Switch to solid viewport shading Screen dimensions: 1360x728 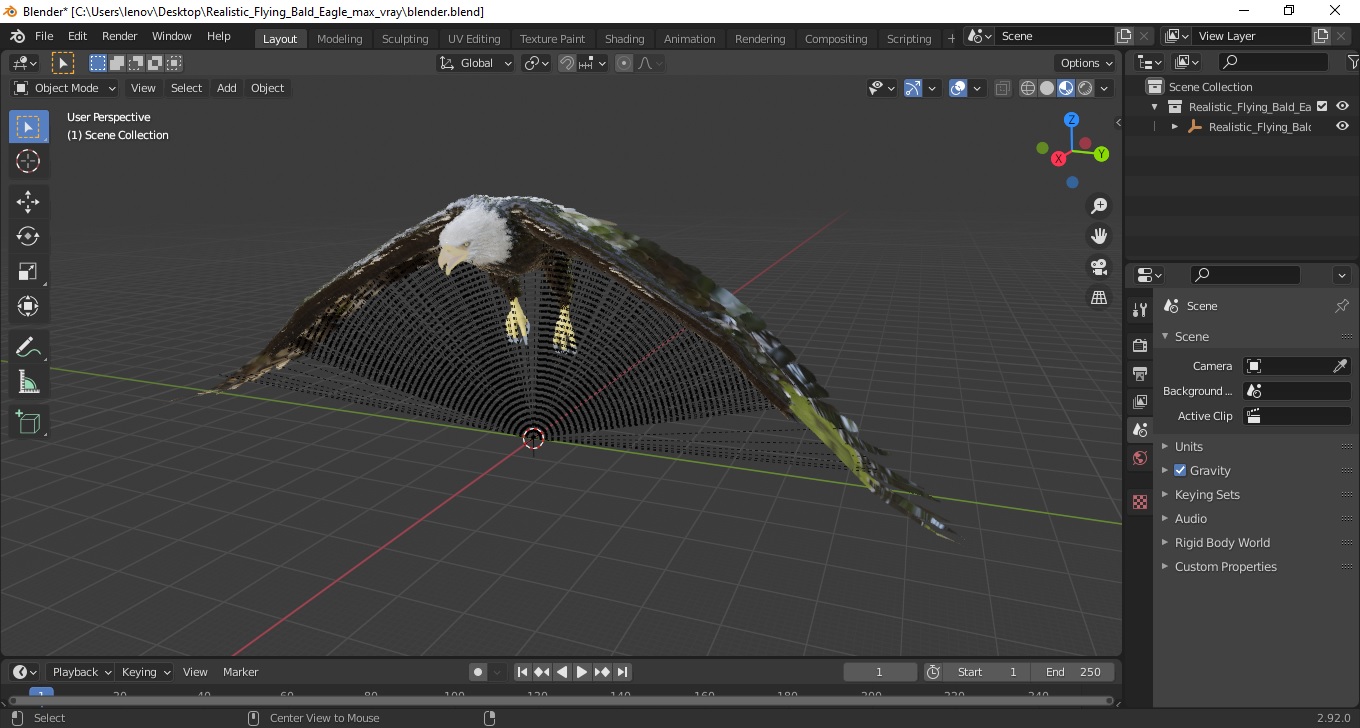pos(1047,88)
